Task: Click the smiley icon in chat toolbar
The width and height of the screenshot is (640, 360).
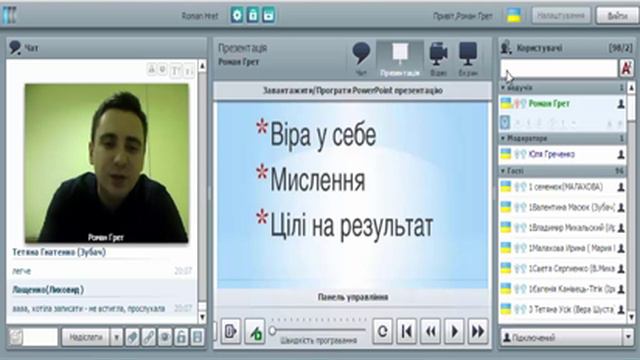Action: (x=165, y=337)
